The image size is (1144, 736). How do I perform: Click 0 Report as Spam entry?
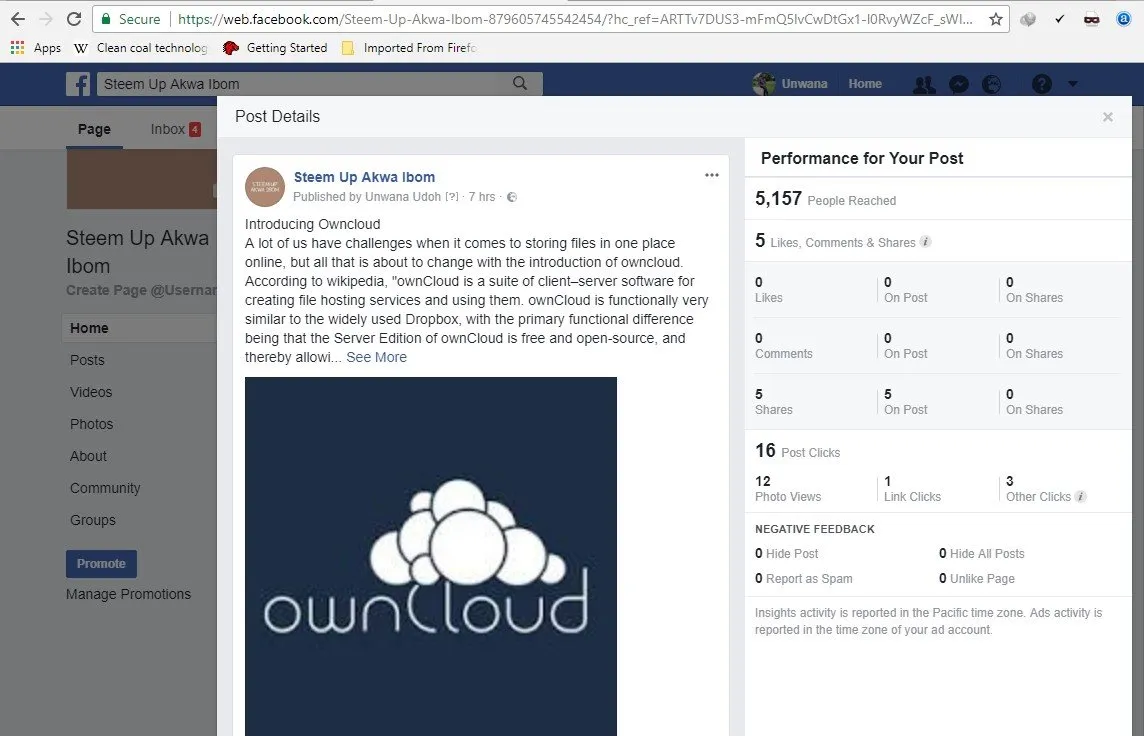pyautogui.click(x=803, y=578)
